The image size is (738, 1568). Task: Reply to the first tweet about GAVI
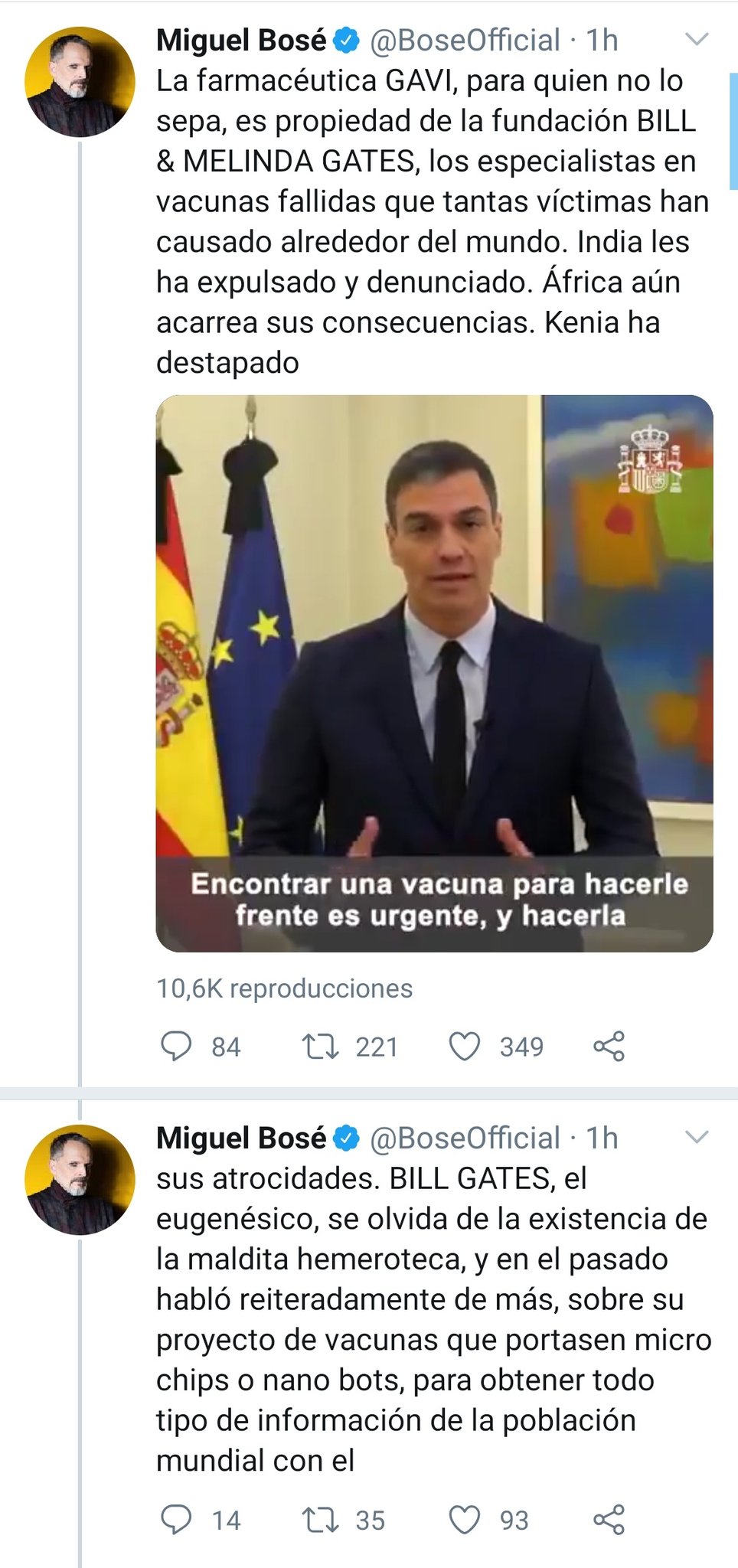tap(176, 1046)
